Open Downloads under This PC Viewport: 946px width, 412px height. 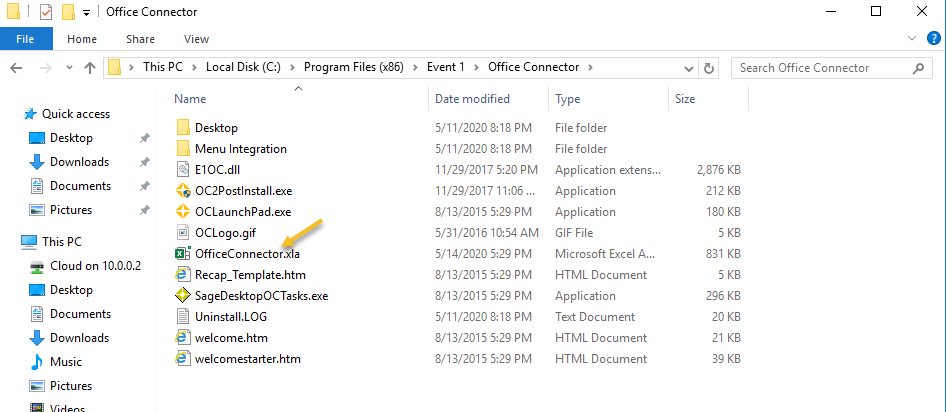click(x=79, y=338)
